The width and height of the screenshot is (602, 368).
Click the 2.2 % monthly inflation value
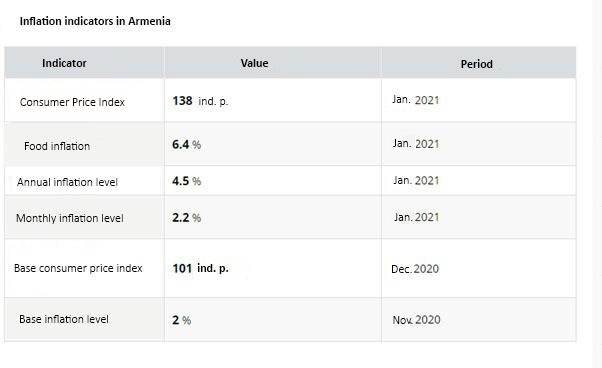187,218
